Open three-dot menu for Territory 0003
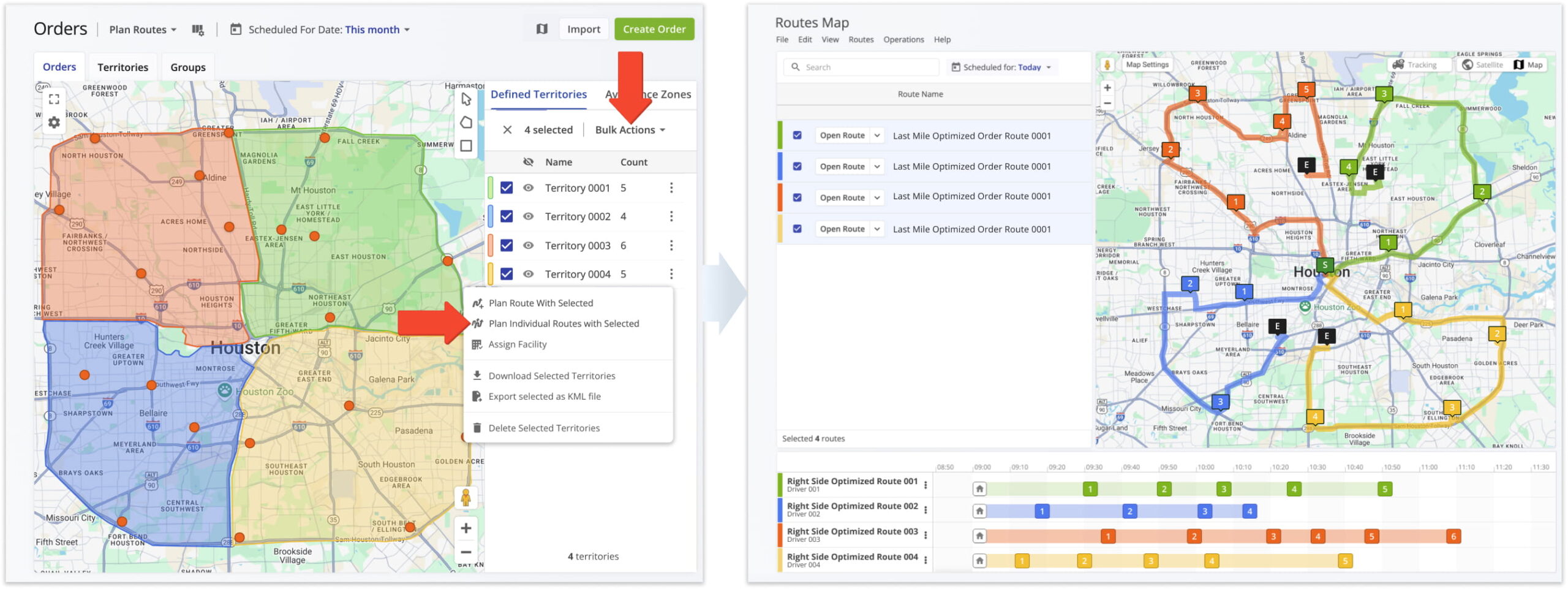Viewport: 1568px width, 589px height. point(671,245)
